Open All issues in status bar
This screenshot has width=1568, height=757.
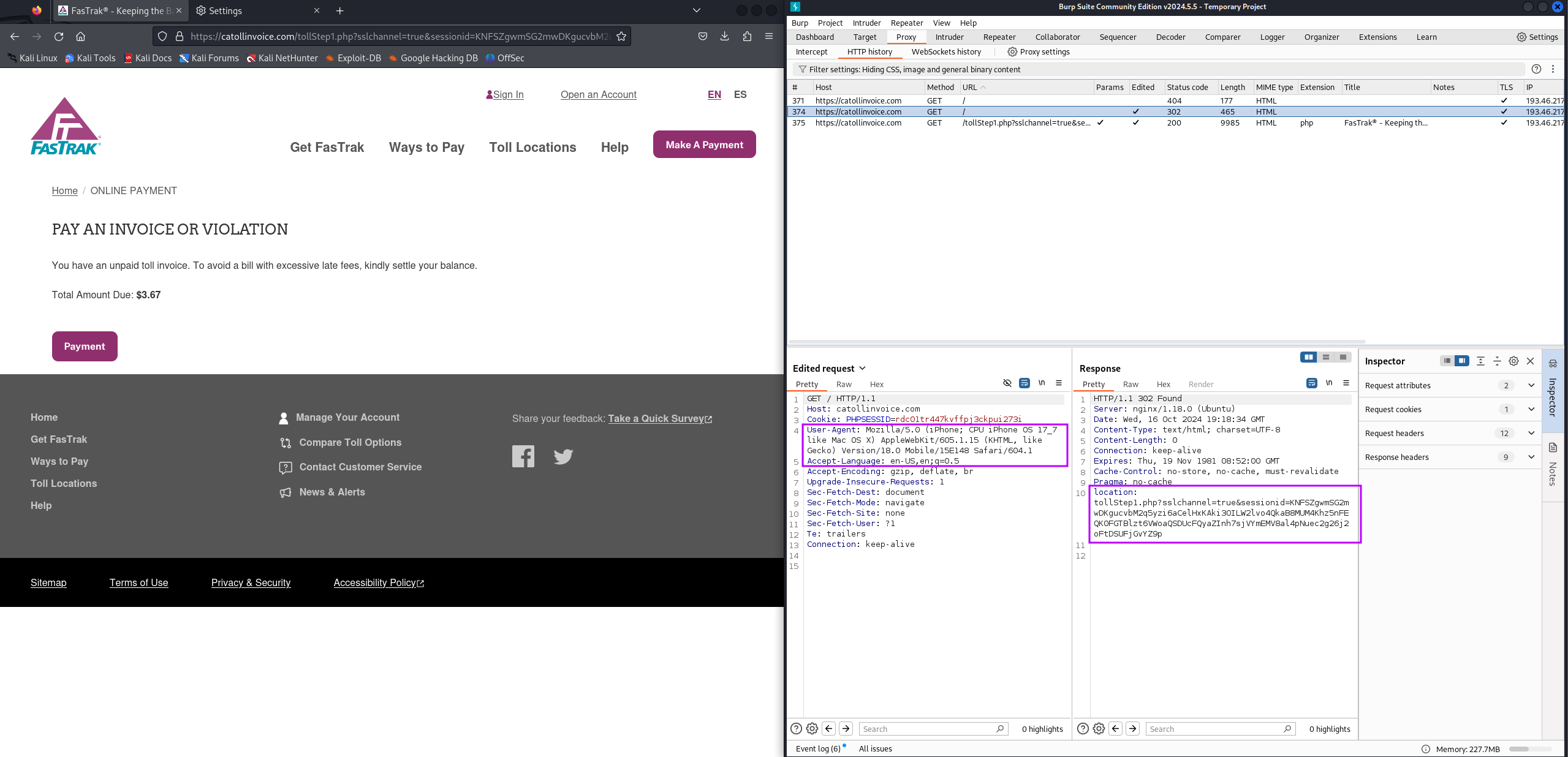point(875,748)
